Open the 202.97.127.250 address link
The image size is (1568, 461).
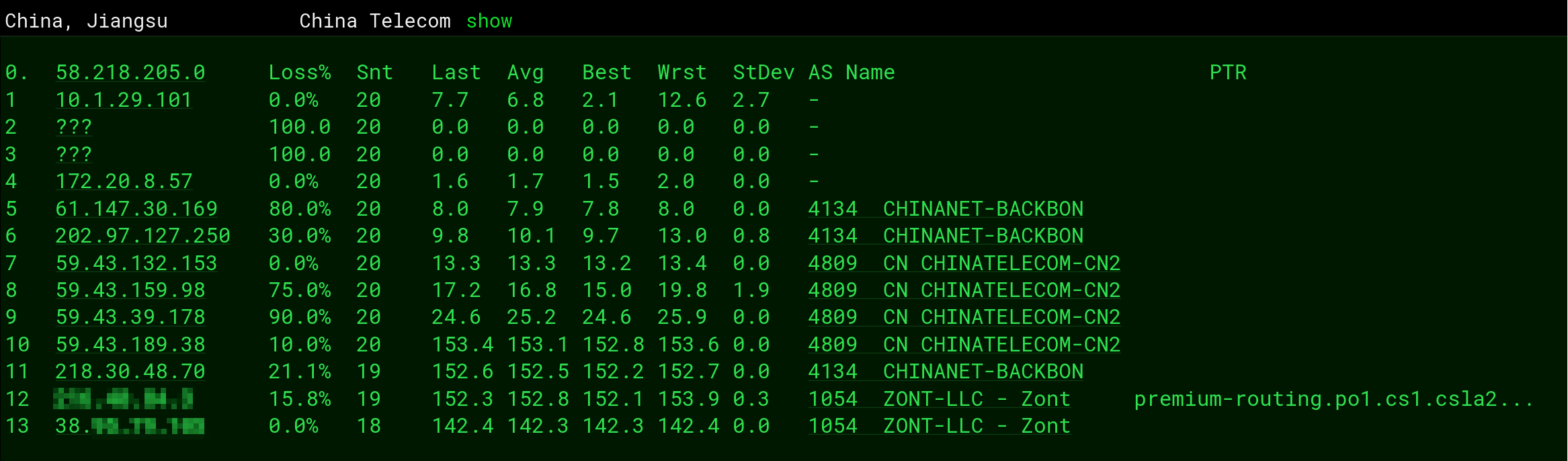click(x=142, y=236)
